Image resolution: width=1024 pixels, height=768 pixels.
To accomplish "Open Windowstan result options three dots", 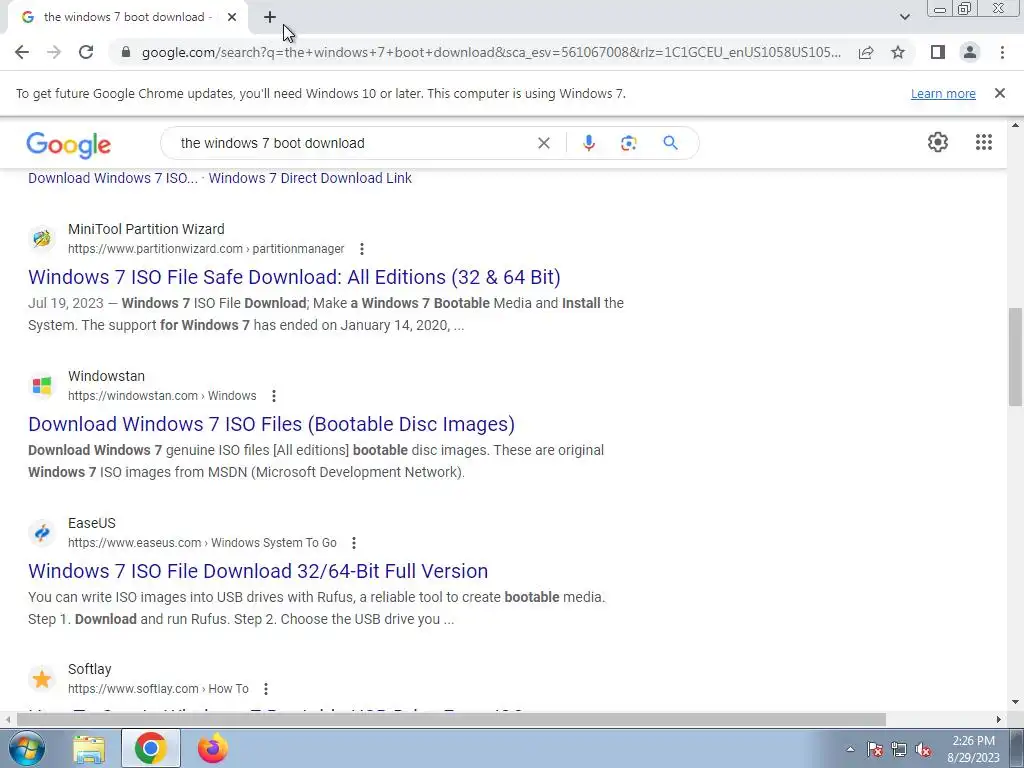I will 274,396.
